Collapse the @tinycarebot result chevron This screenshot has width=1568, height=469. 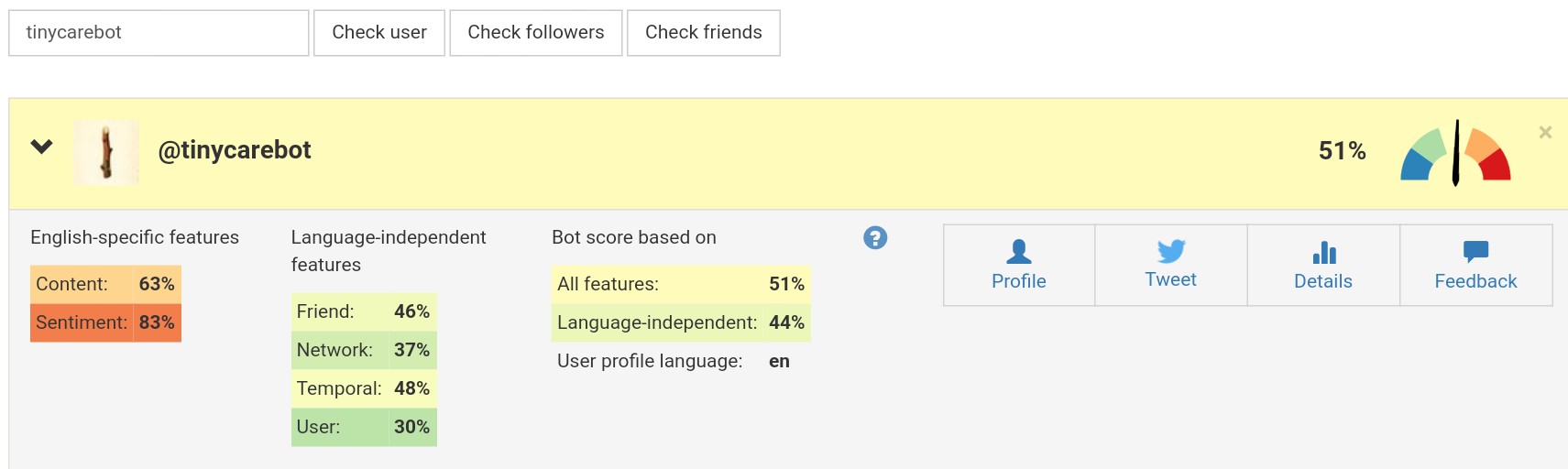42,147
